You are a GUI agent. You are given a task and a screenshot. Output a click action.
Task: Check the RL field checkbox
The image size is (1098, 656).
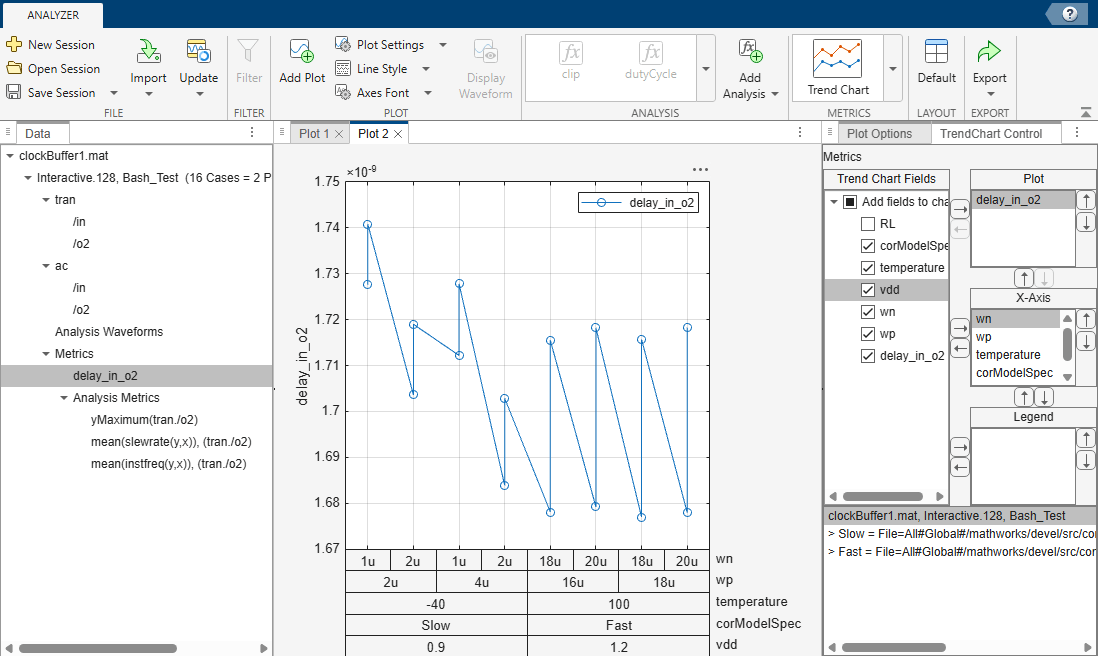click(868, 224)
